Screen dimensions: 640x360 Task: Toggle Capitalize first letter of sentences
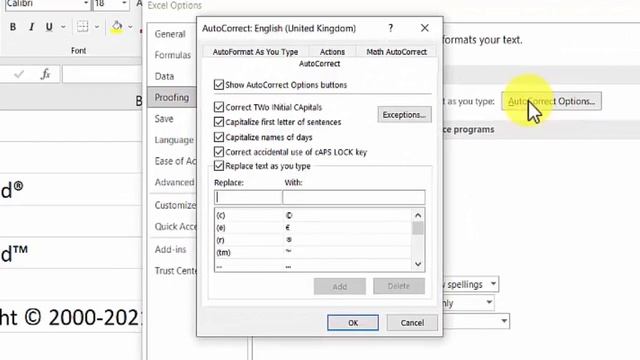(x=219, y=122)
